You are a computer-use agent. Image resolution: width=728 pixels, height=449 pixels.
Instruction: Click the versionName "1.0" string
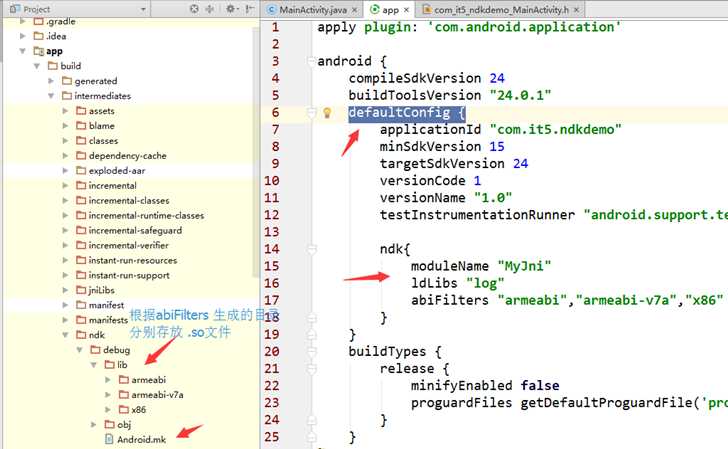coord(493,198)
